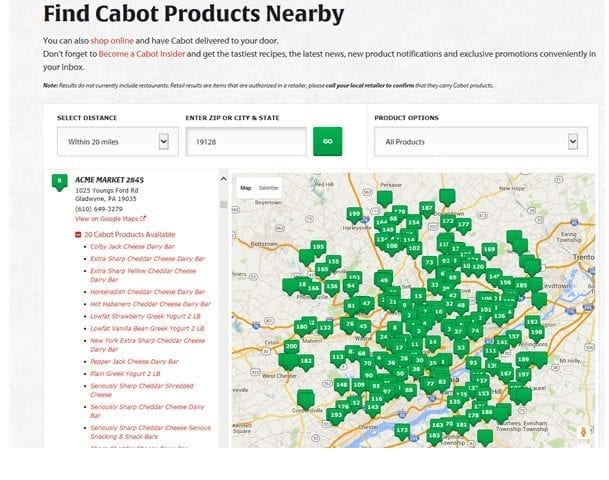609x480 pixels.
Task: Select map marker 14
Action: [x=433, y=343]
